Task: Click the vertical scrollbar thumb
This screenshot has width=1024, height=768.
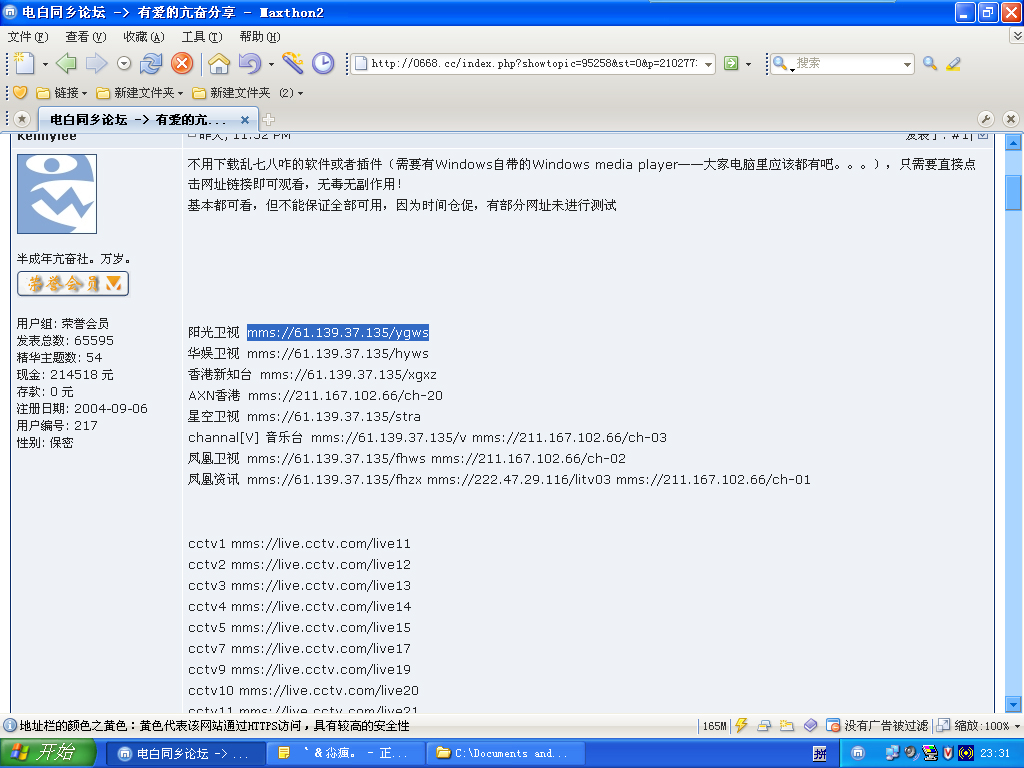Action: pos(1013,192)
